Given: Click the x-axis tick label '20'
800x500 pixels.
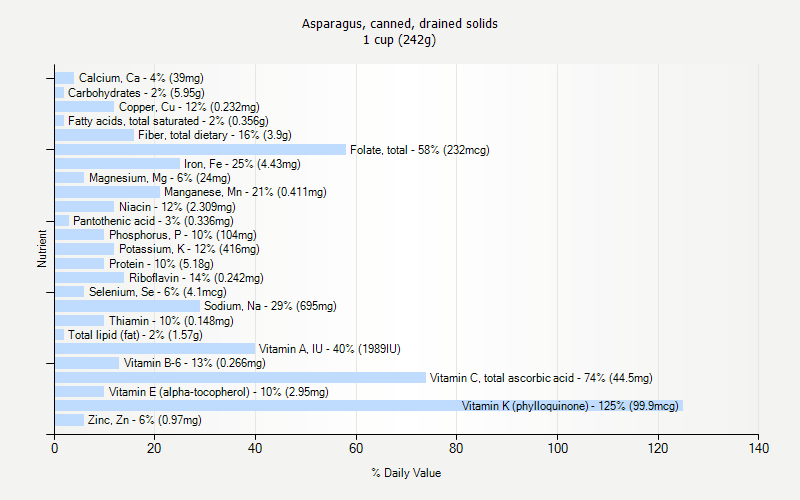Looking at the screenshot, I should pos(154,448).
